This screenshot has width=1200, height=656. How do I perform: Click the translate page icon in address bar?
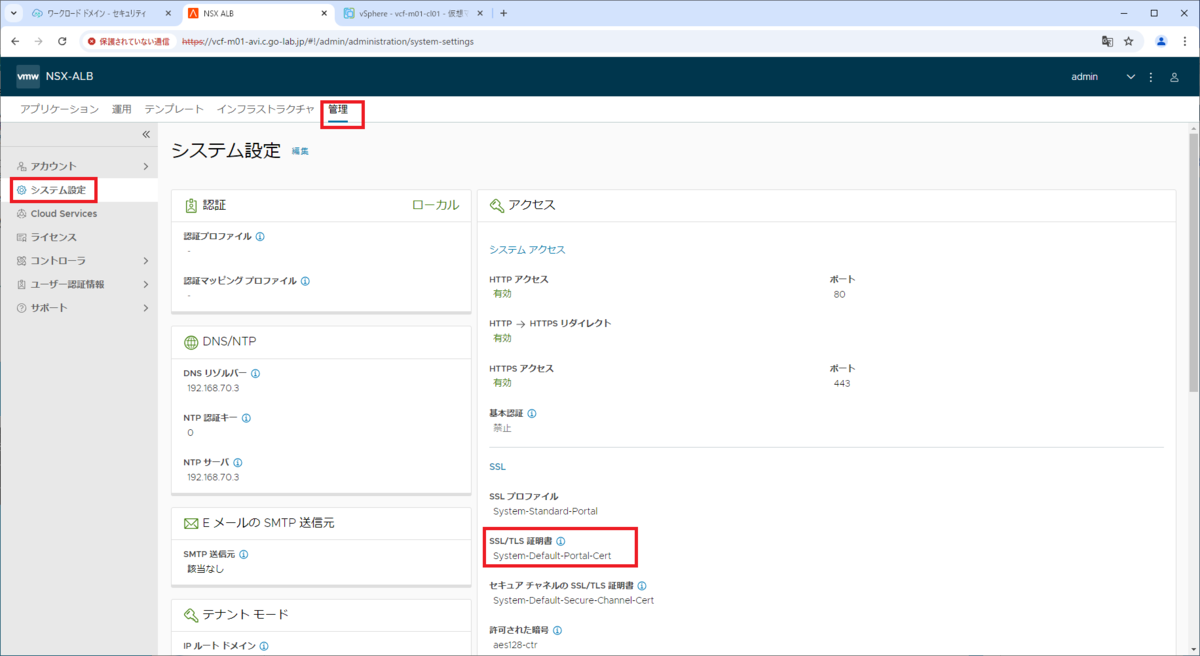tap(1107, 41)
